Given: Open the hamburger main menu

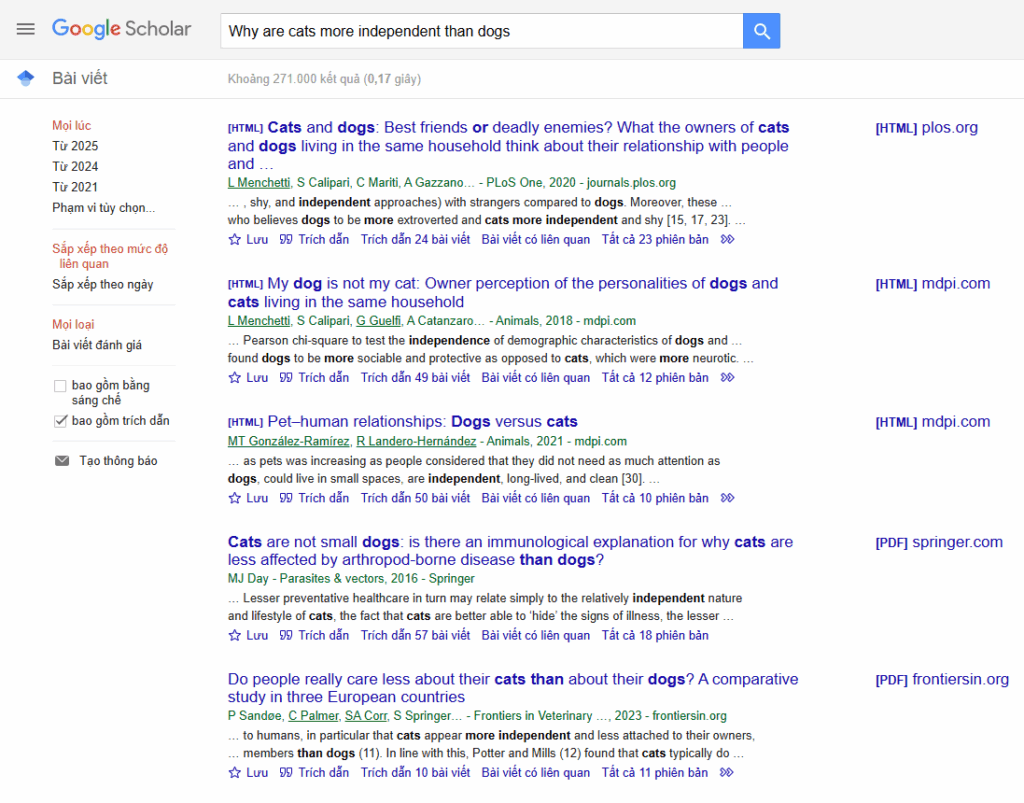Looking at the screenshot, I should click(25, 29).
